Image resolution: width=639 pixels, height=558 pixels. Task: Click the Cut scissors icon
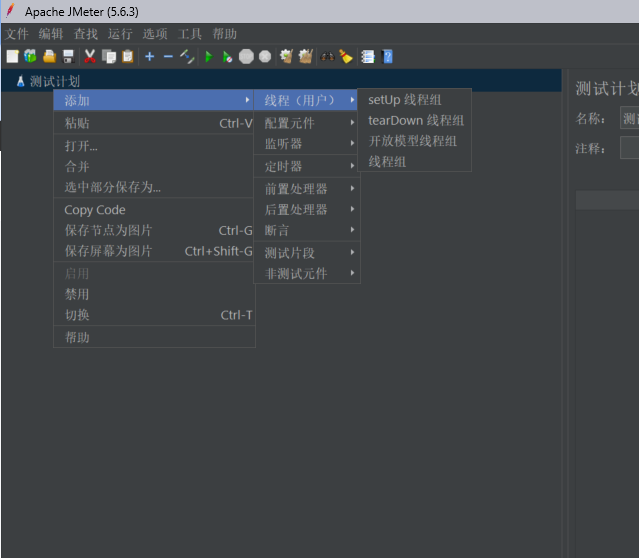coord(90,57)
